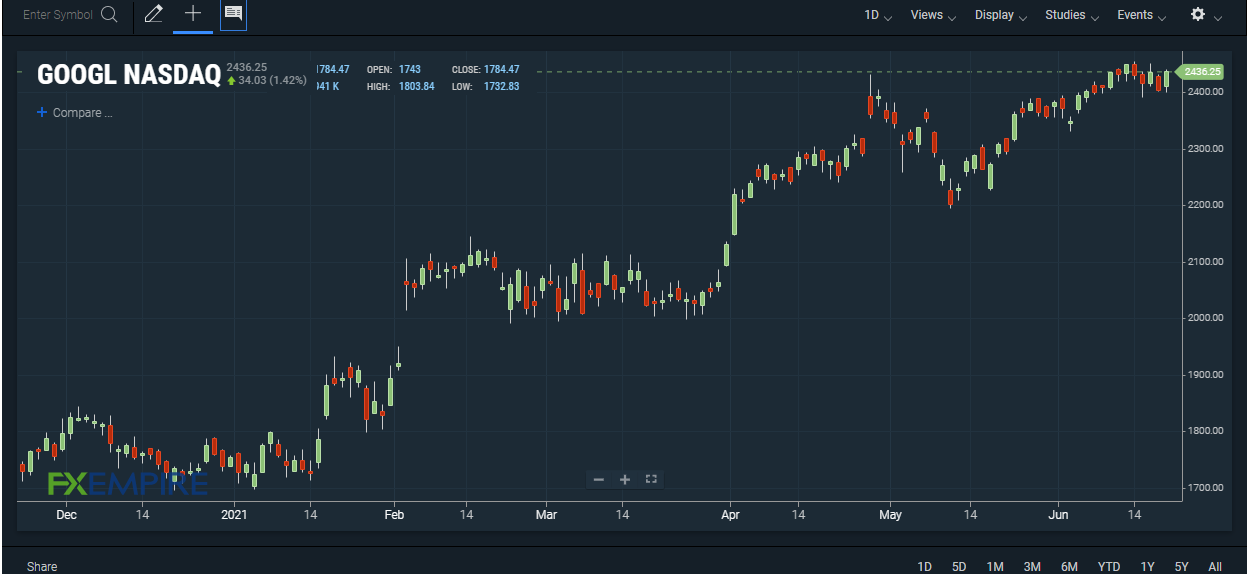The width and height of the screenshot is (1257, 574).
Task: Show the All time range
Action: click(x=1215, y=567)
